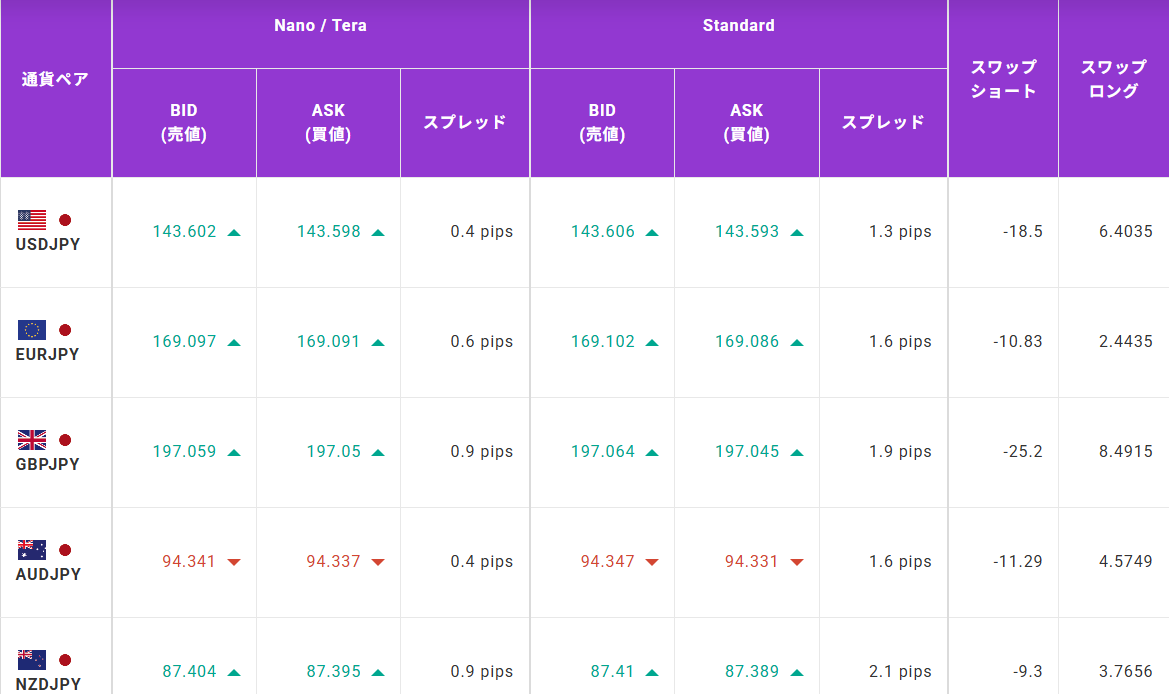Click the EURJPY EU flag icon
1169x694 pixels.
coord(32,330)
